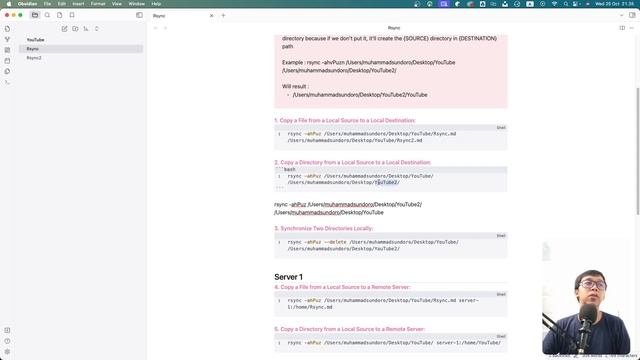Image resolution: width=640 pixels, height=360 pixels.
Task: Click the Shell label on the --delete code block
Action: 501,236
